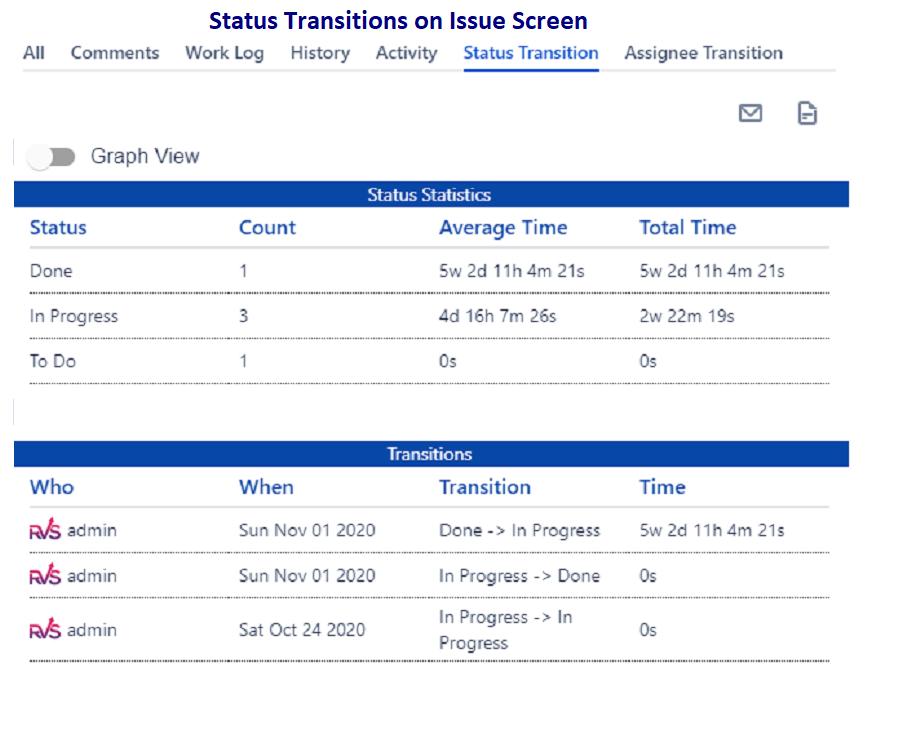Sort the table by Status column
Image resolution: width=920 pixels, height=731 pixels.
[57, 227]
